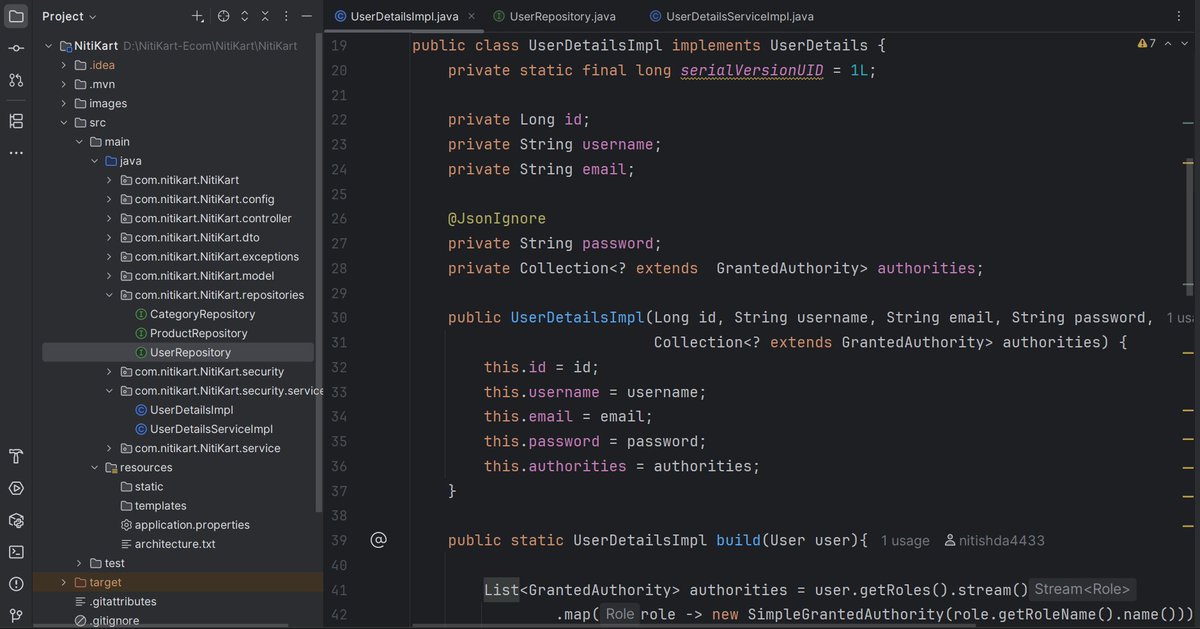This screenshot has height=629, width=1200.
Task: Open the Structure tool window icon
Action: tap(16, 121)
